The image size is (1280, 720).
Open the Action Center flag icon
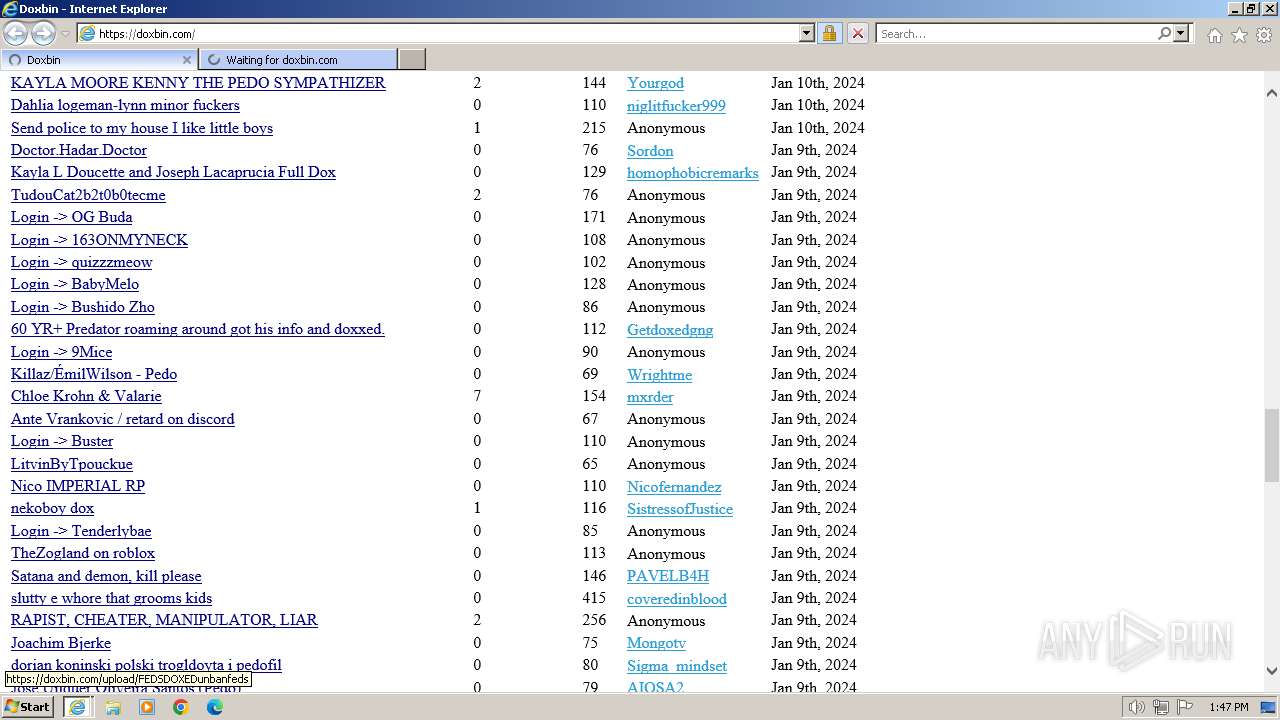pos(1185,707)
